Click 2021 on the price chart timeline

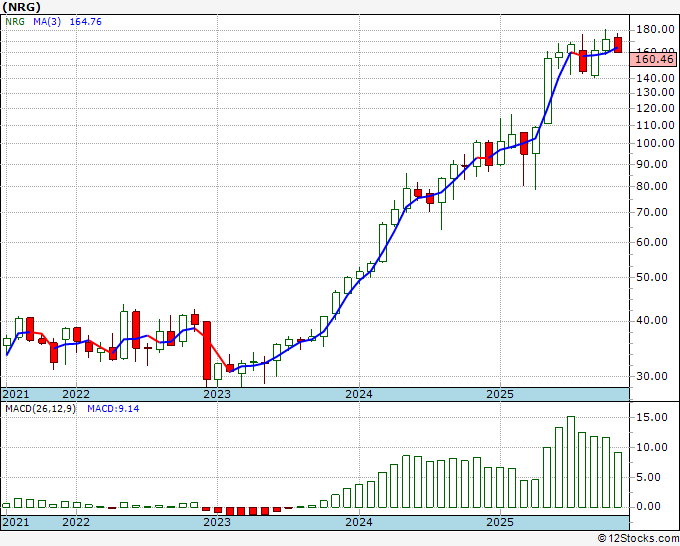pos(16,395)
